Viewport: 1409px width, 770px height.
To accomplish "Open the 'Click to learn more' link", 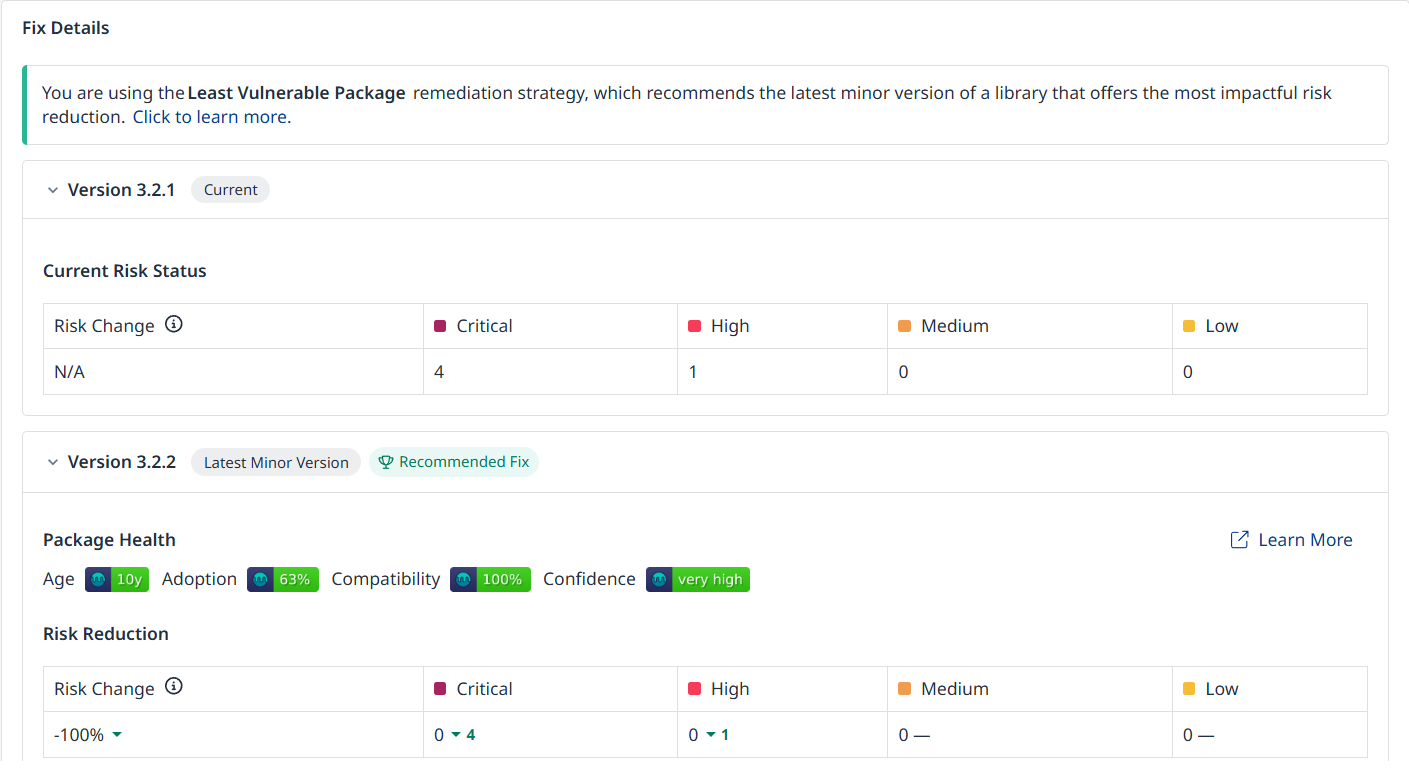I will 210,117.
